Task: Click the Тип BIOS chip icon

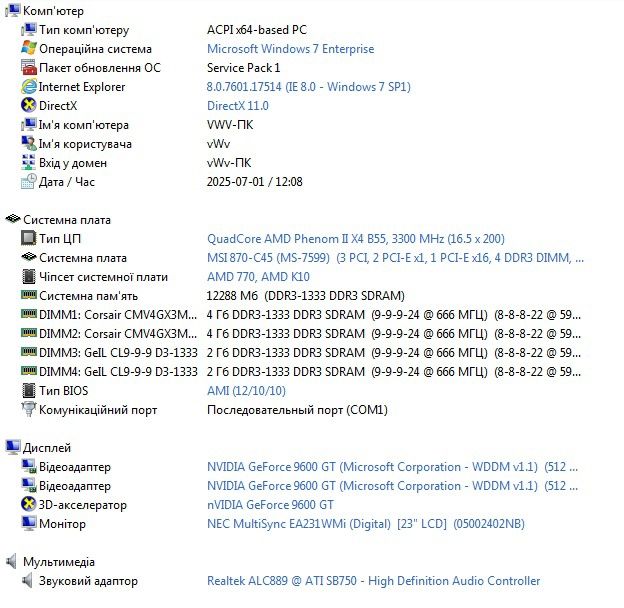Action: [x=29, y=390]
